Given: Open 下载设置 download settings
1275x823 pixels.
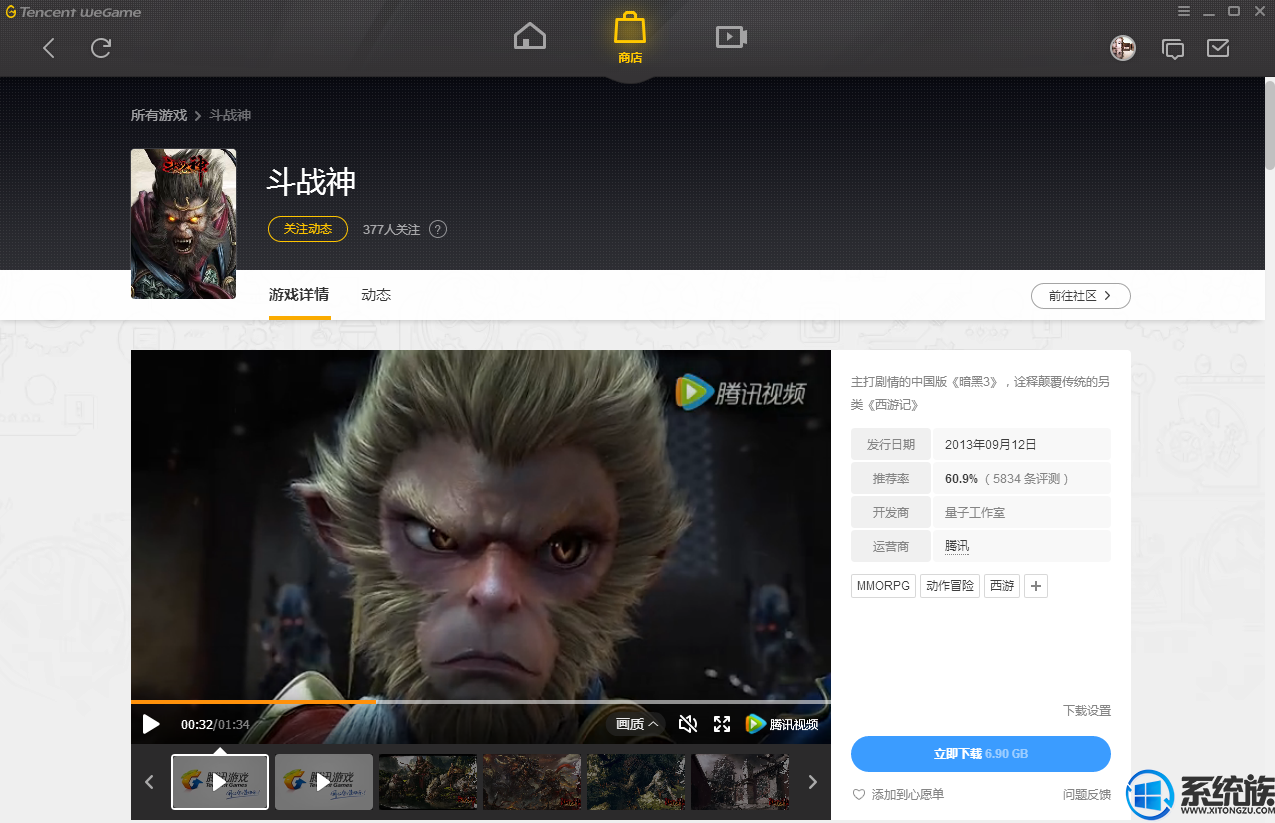Looking at the screenshot, I should (x=1087, y=710).
